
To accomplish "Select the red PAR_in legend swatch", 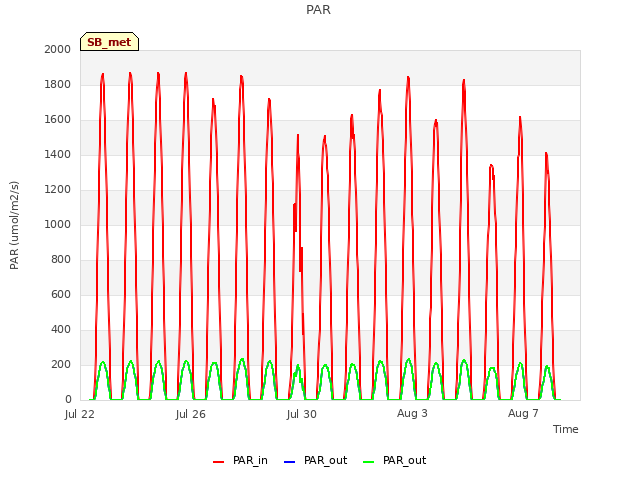I will 218,462.
